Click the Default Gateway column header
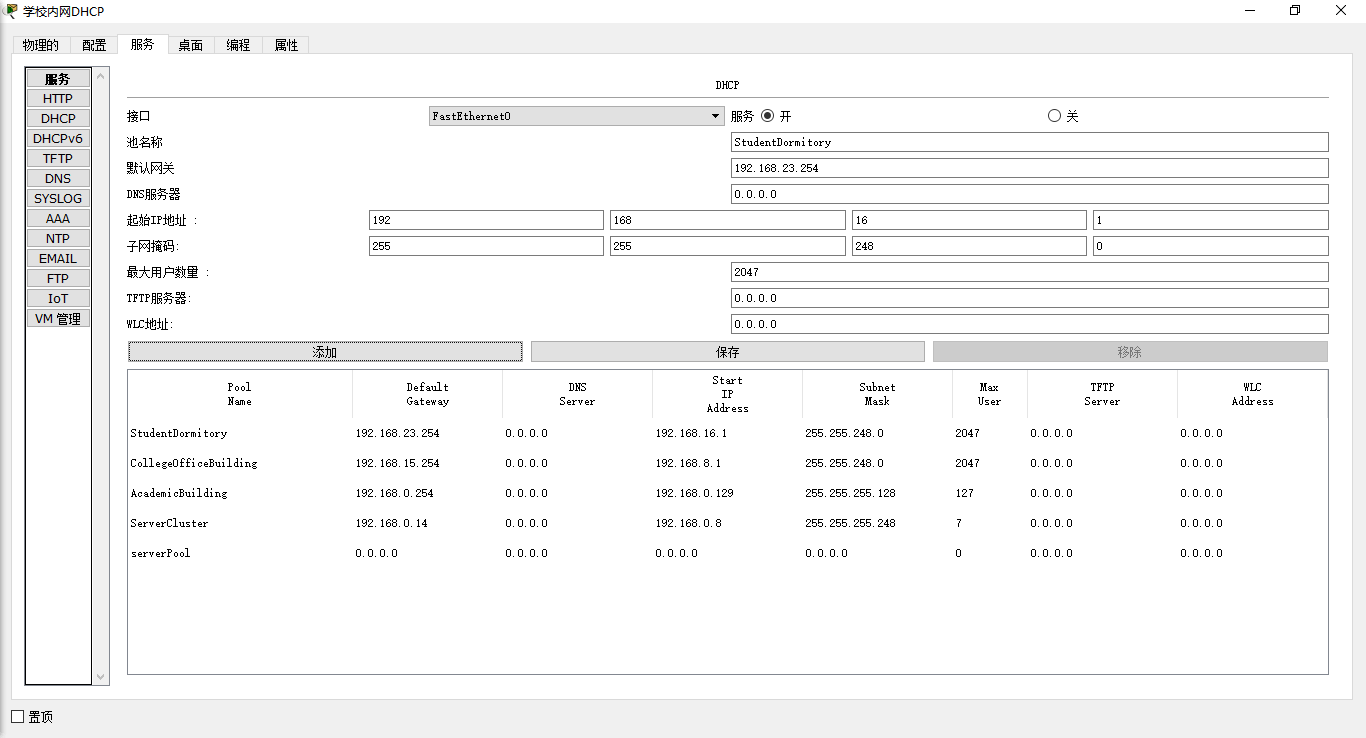This screenshot has width=1366, height=738. (428, 394)
